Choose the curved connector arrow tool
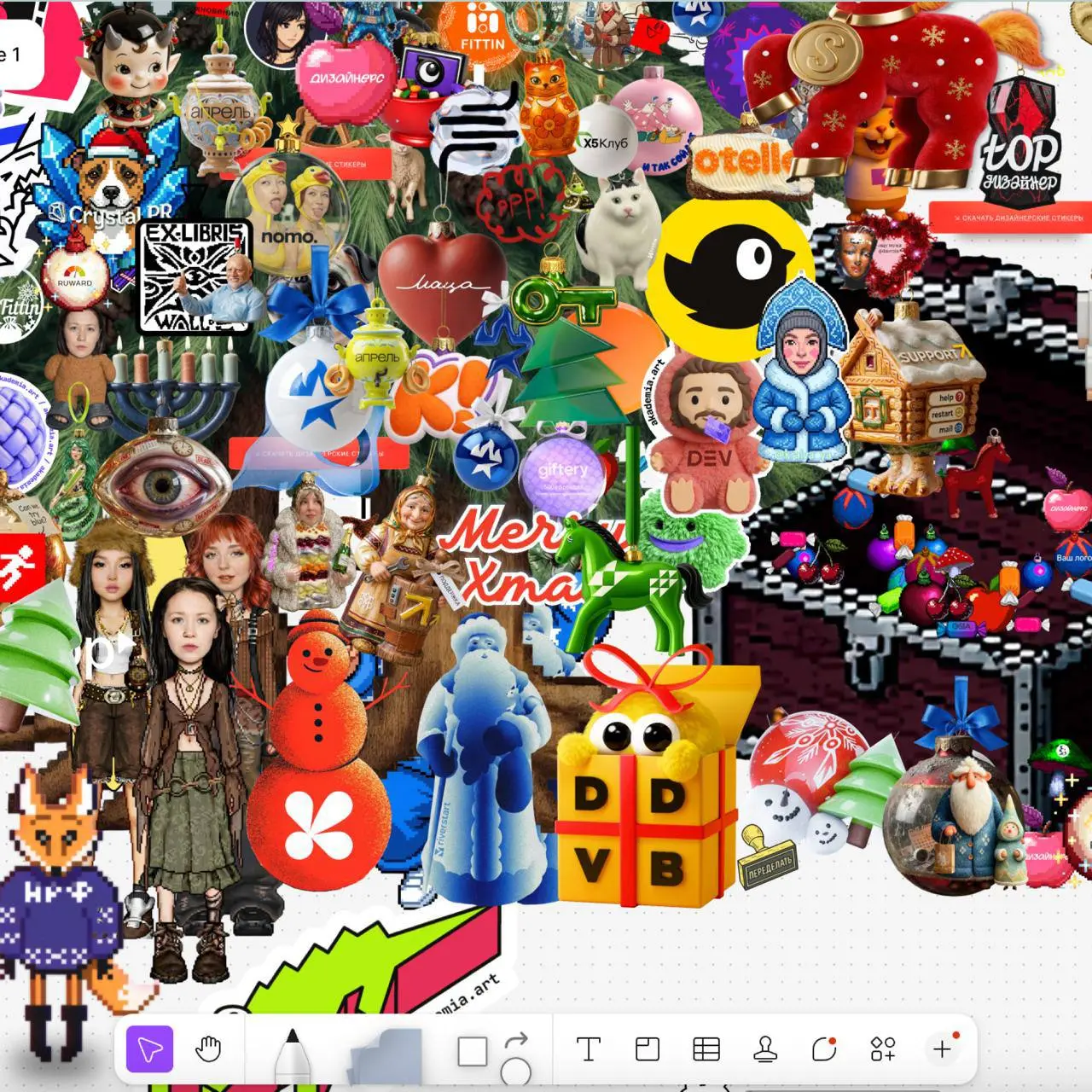Screen dimensions: 1092x1092 [x=516, y=1040]
